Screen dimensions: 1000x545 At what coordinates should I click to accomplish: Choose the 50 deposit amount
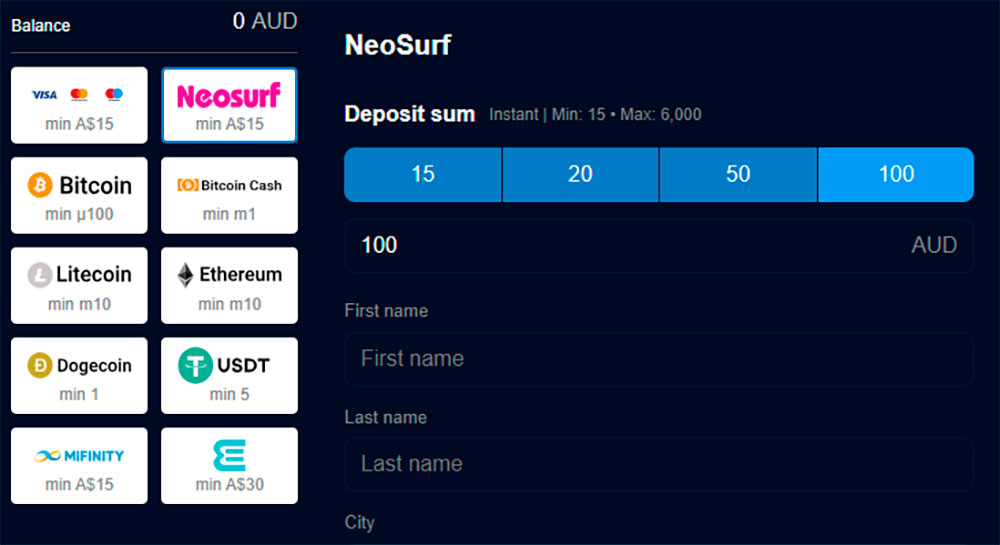point(738,174)
